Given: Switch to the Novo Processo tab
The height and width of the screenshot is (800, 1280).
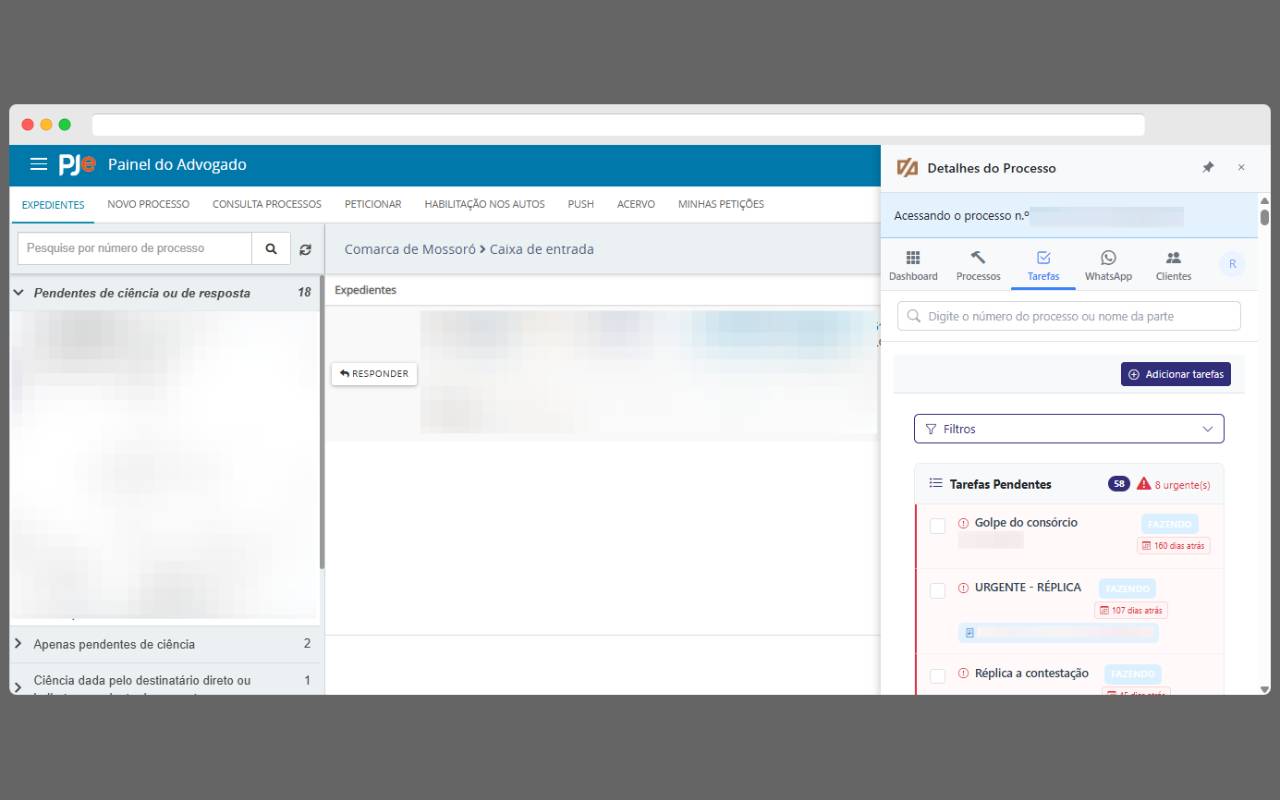Looking at the screenshot, I should tap(148, 204).
